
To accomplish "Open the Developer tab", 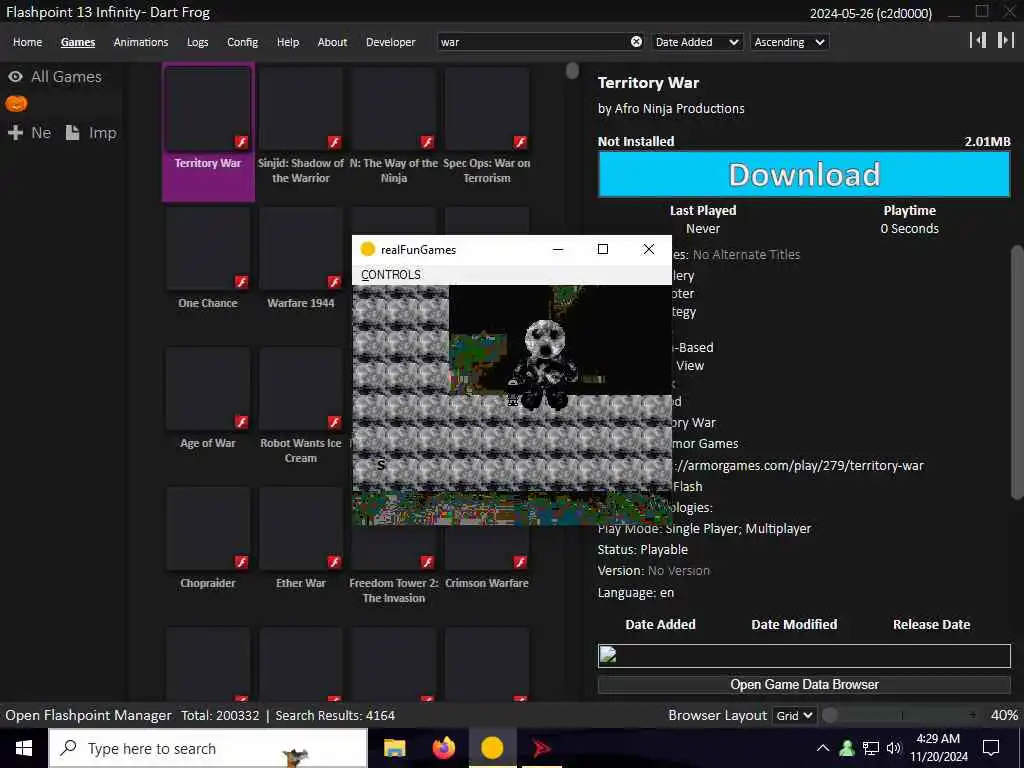I will [391, 42].
